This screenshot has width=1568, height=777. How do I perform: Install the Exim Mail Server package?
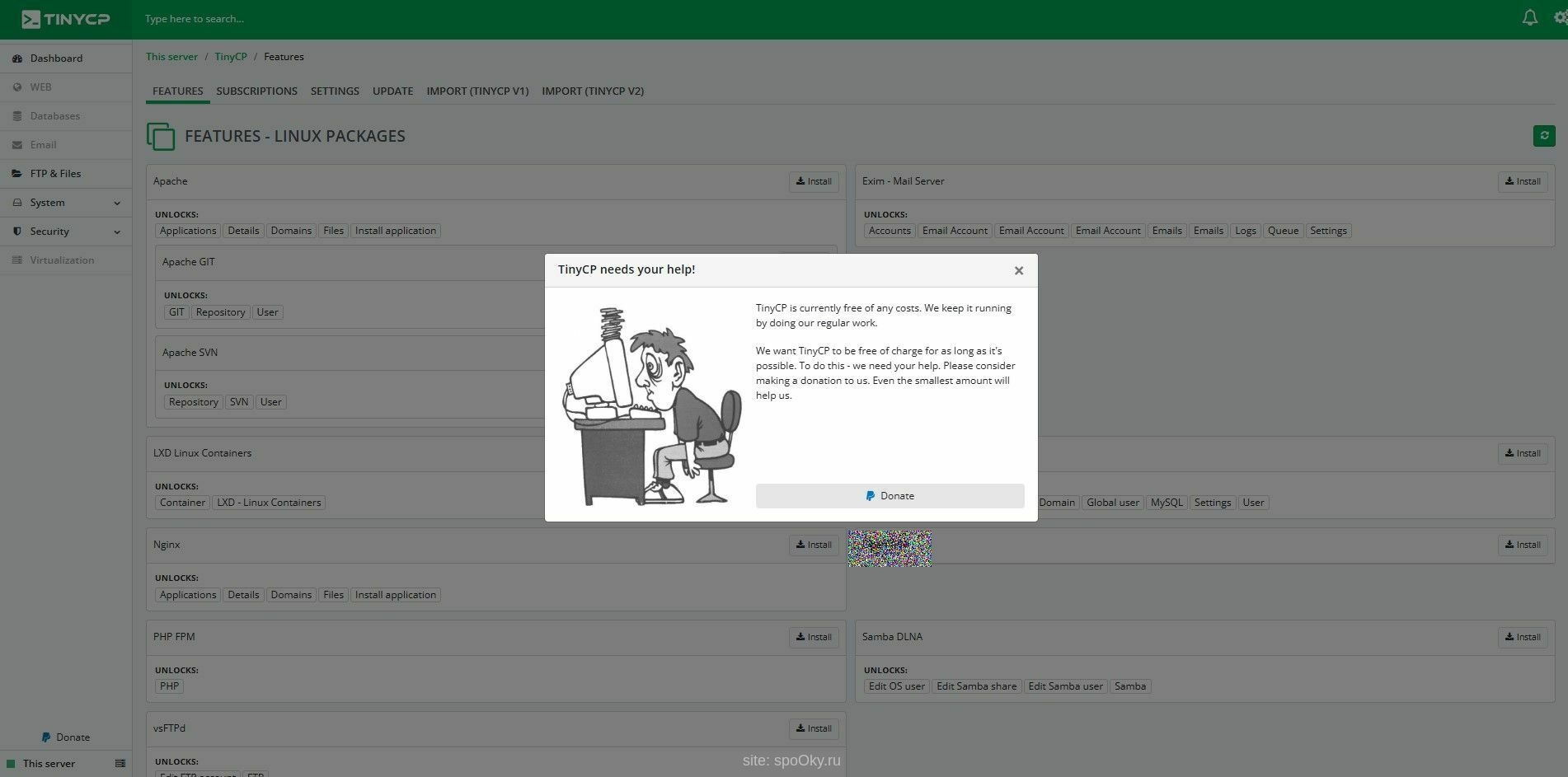(1523, 181)
